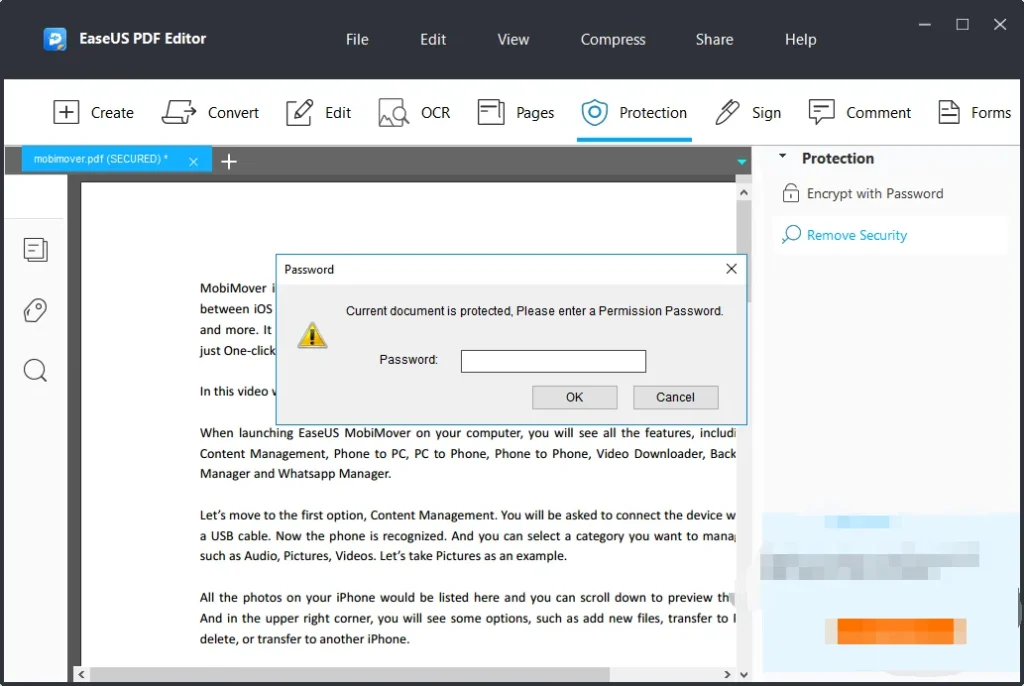Open the document search panel
Viewport: 1024px width, 686px height.
35,370
